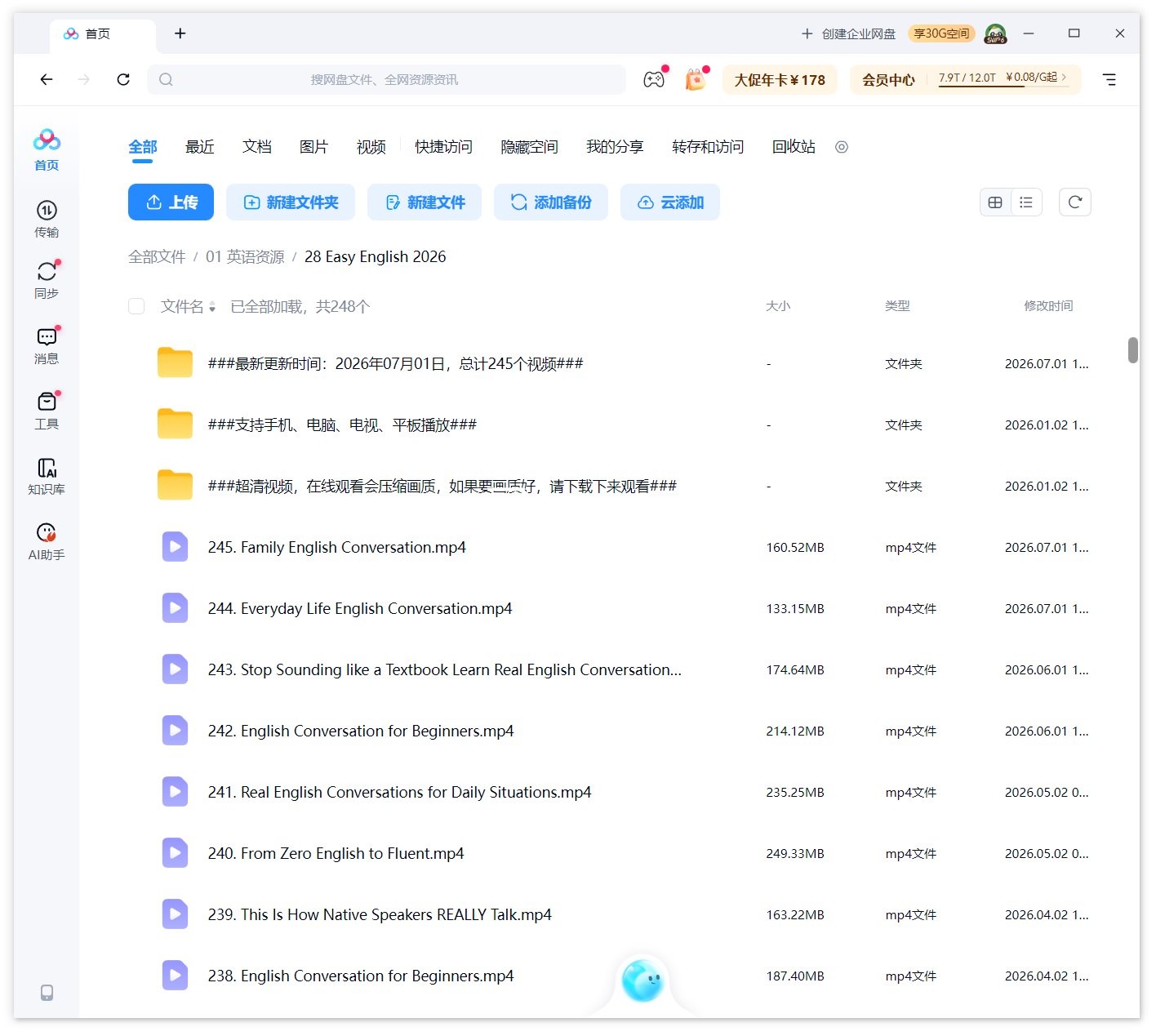This screenshot has width=1156, height=1036.
Task: Expand storage plan 7.9T / 12.0T chevron
Action: click(x=1064, y=77)
